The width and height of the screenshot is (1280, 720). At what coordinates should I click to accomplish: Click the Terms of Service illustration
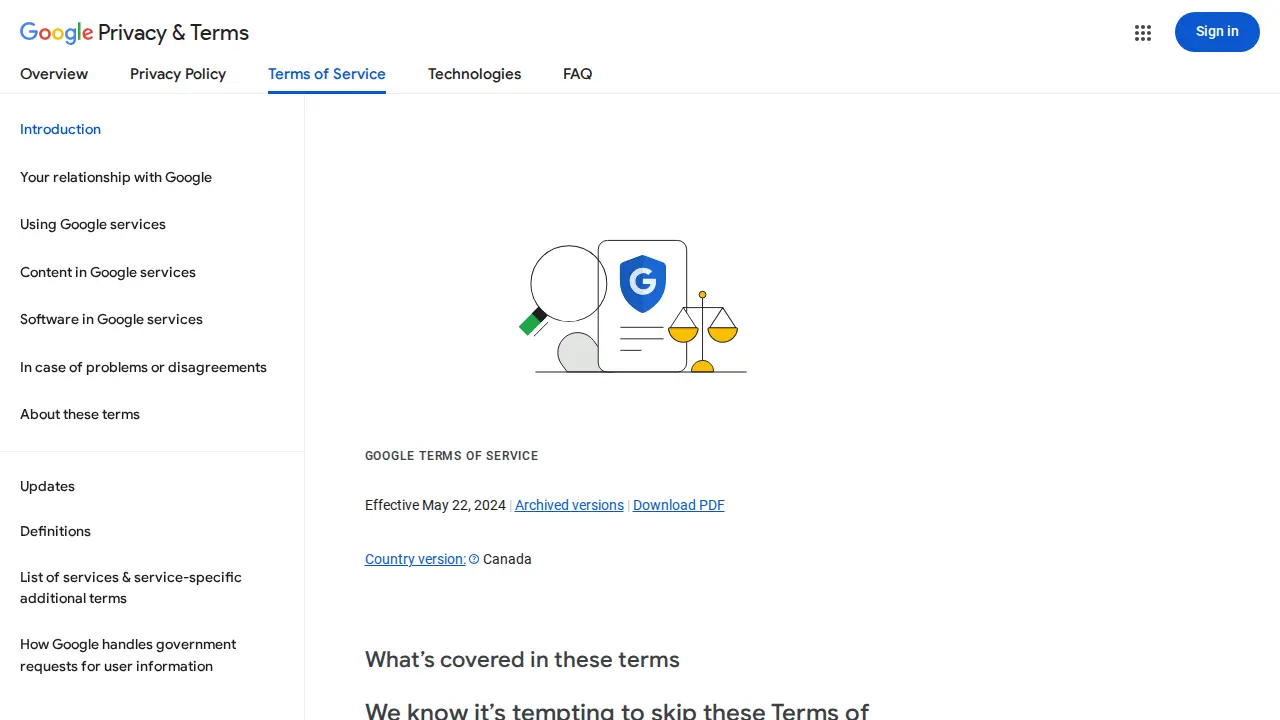click(633, 306)
